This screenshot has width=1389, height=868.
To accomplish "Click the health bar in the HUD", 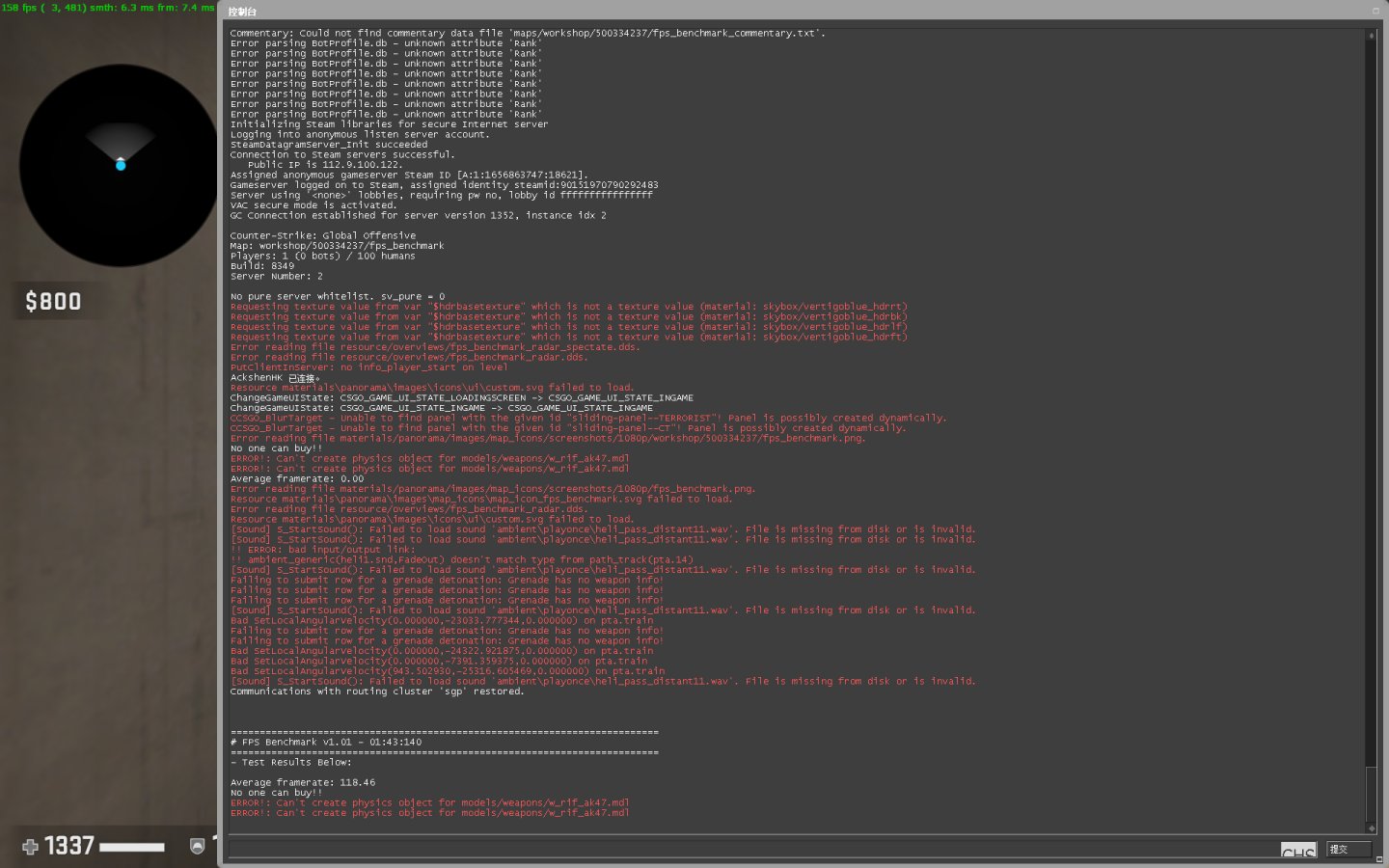I will [131, 847].
